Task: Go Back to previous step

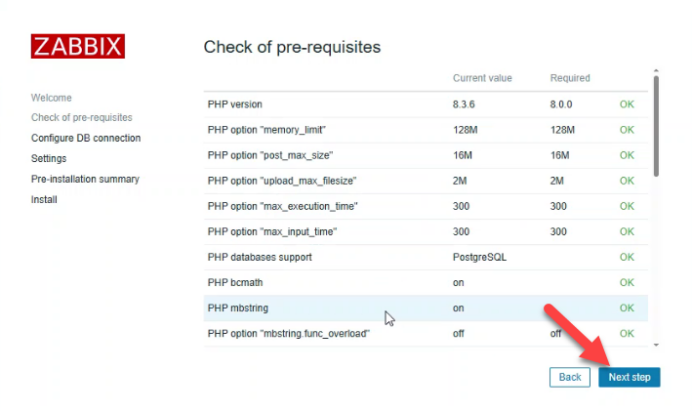Action: pos(569,377)
